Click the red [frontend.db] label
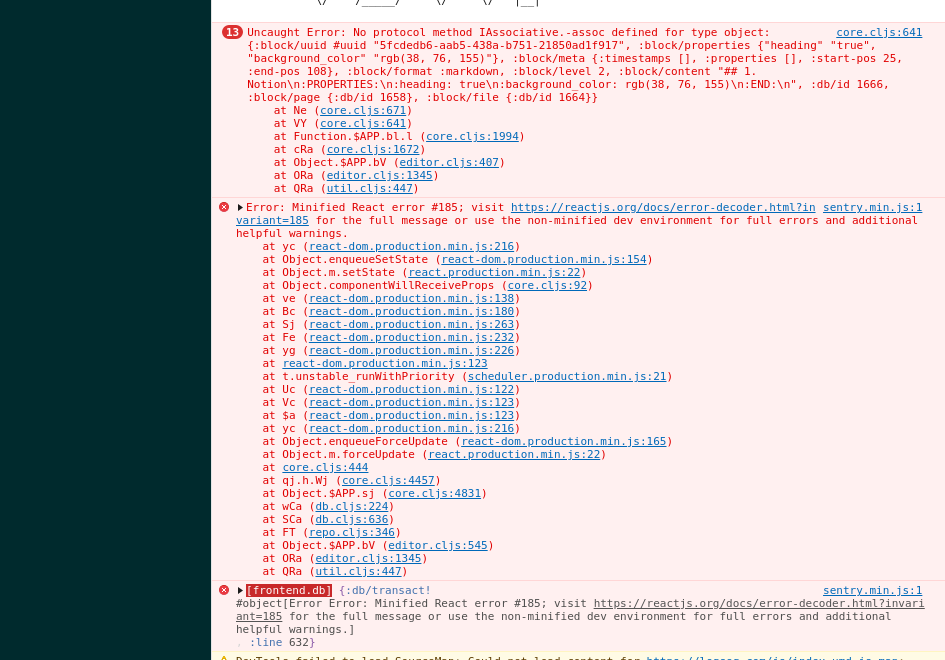 click(289, 590)
